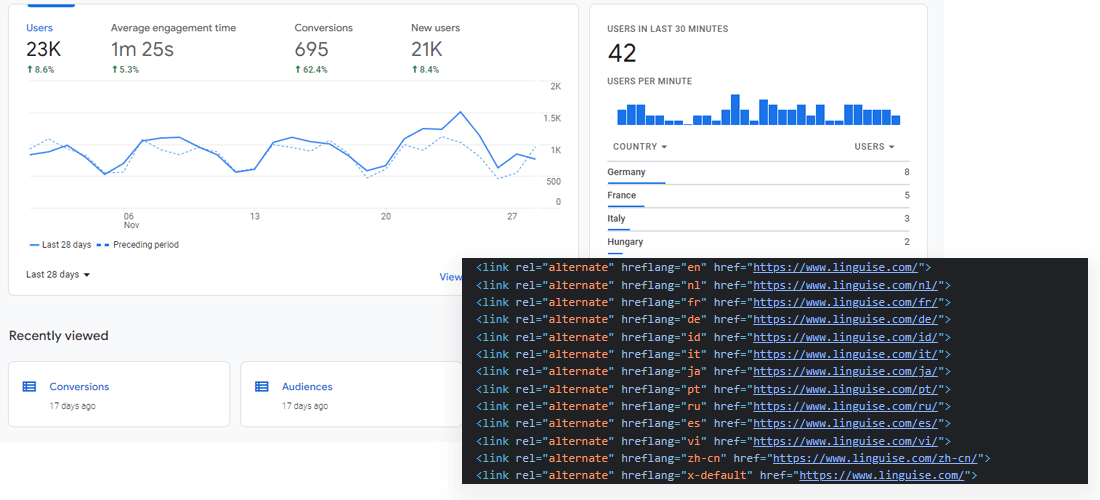Expand the COUNTRY dimension dropdown
Screen dimensions: 1100x500
click(639, 147)
